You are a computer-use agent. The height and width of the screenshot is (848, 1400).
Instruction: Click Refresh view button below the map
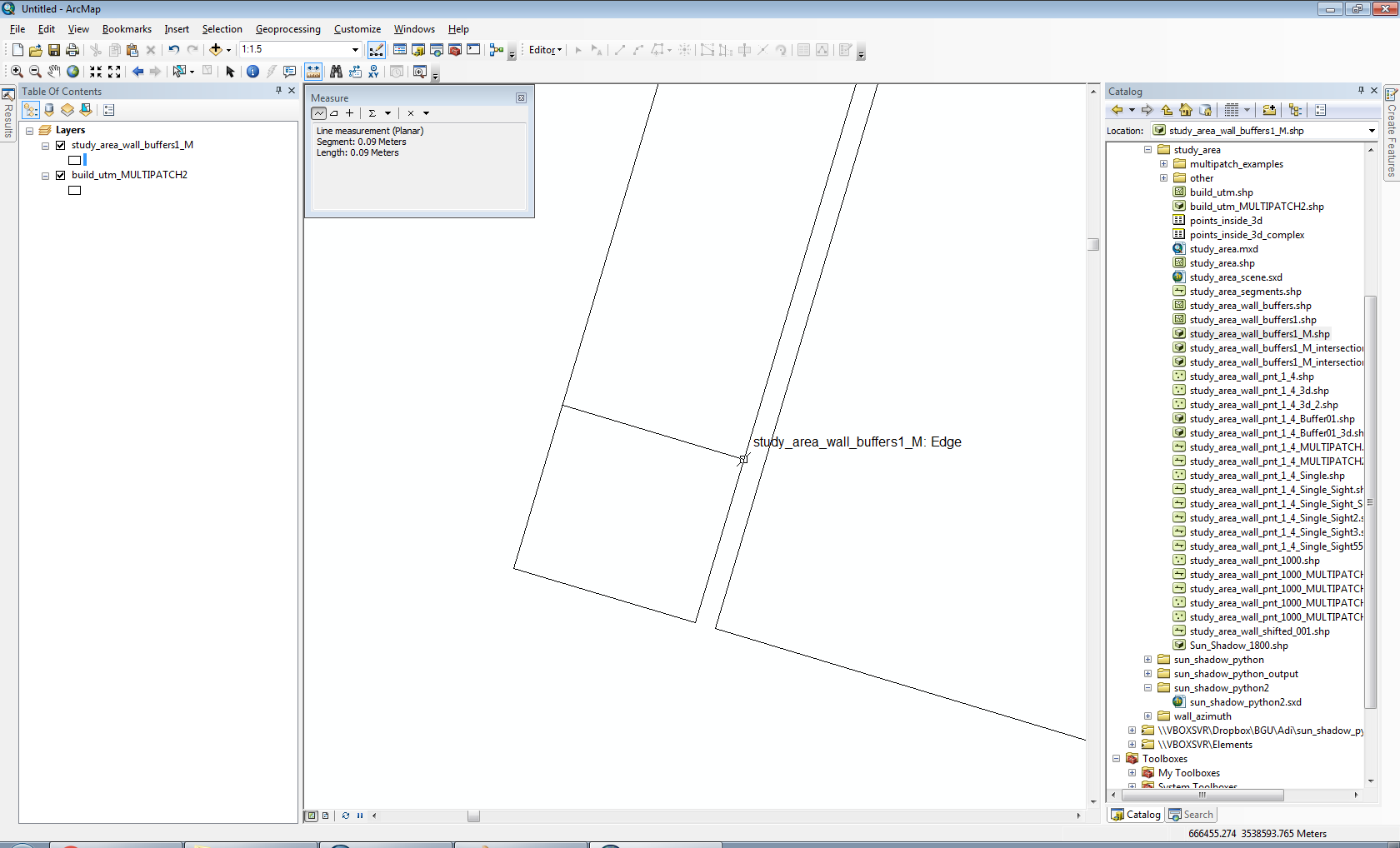[346, 816]
